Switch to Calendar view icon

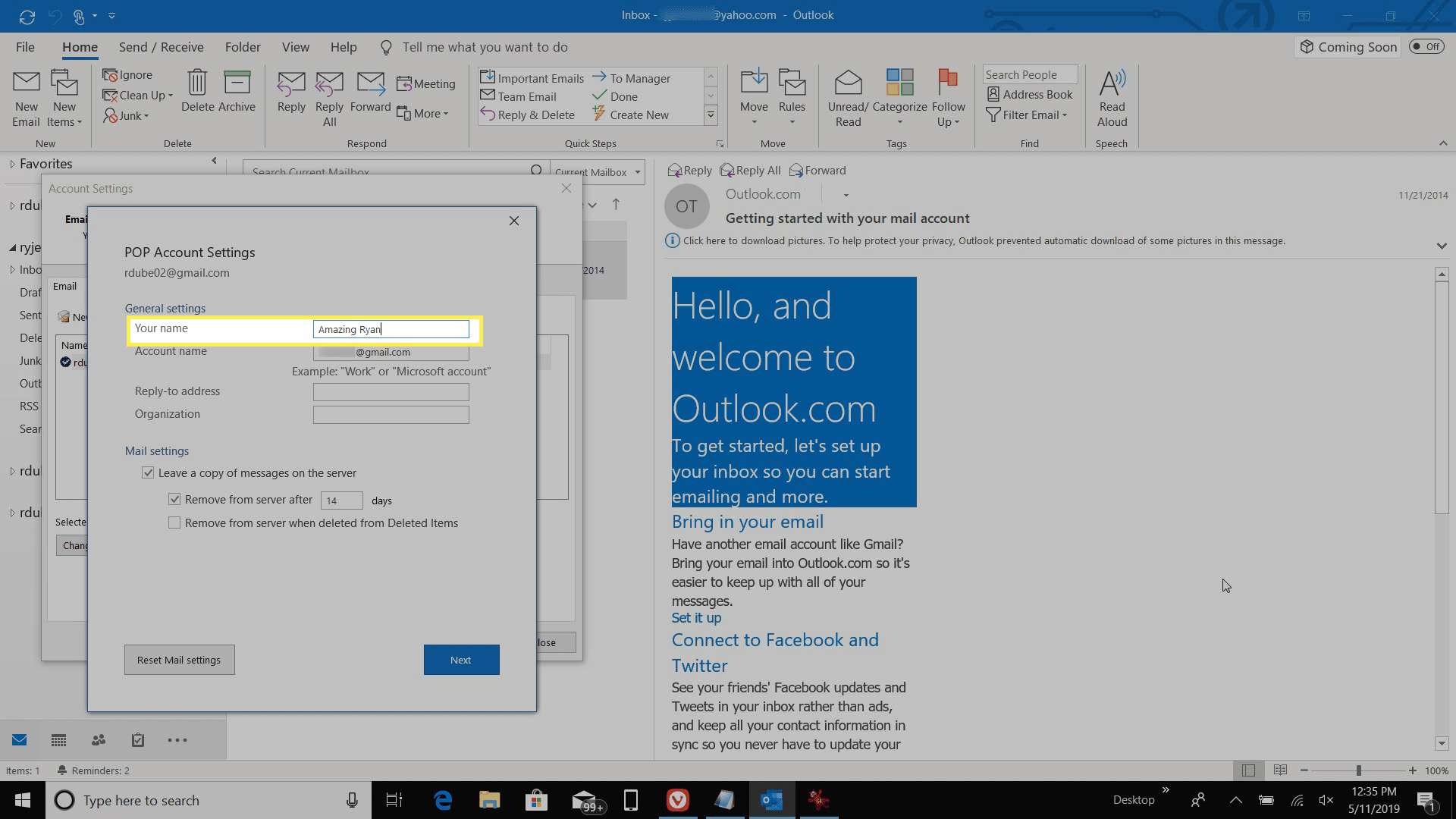coord(58,740)
